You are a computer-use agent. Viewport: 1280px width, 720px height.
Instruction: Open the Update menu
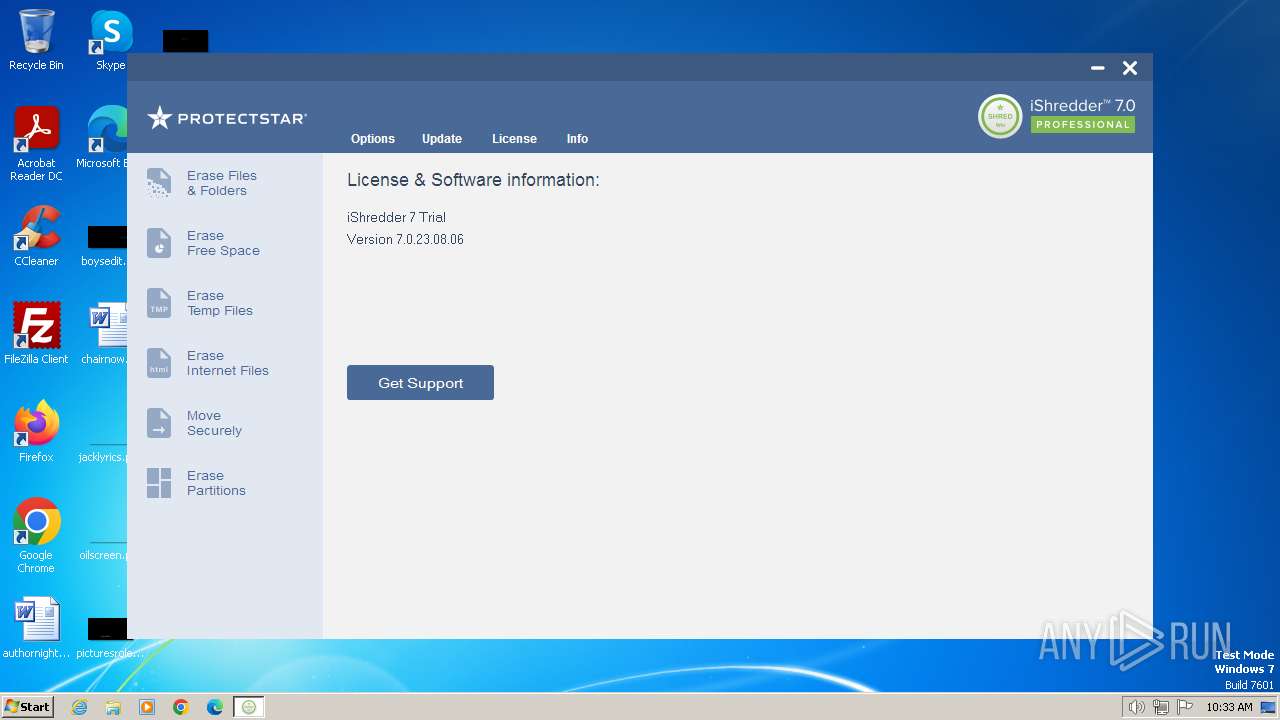pyautogui.click(x=442, y=139)
